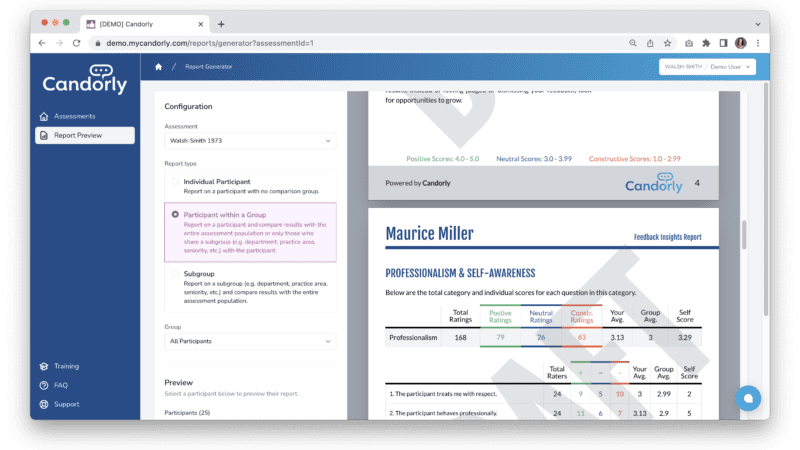
Task: Click the address bar URL
Action: [210, 43]
